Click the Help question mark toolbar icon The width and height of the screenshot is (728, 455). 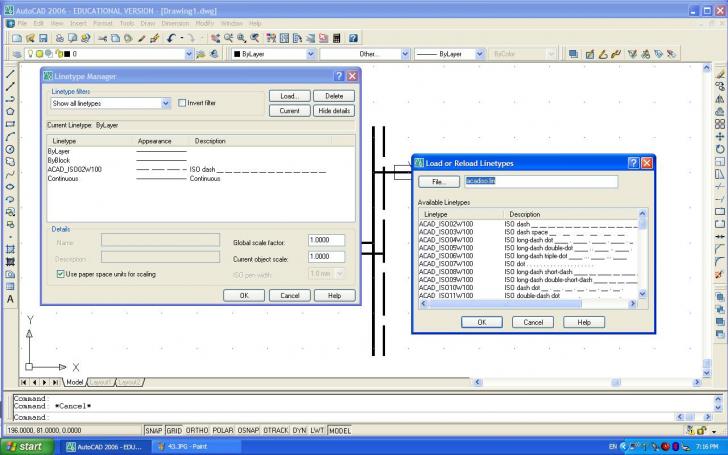[x=353, y=38]
